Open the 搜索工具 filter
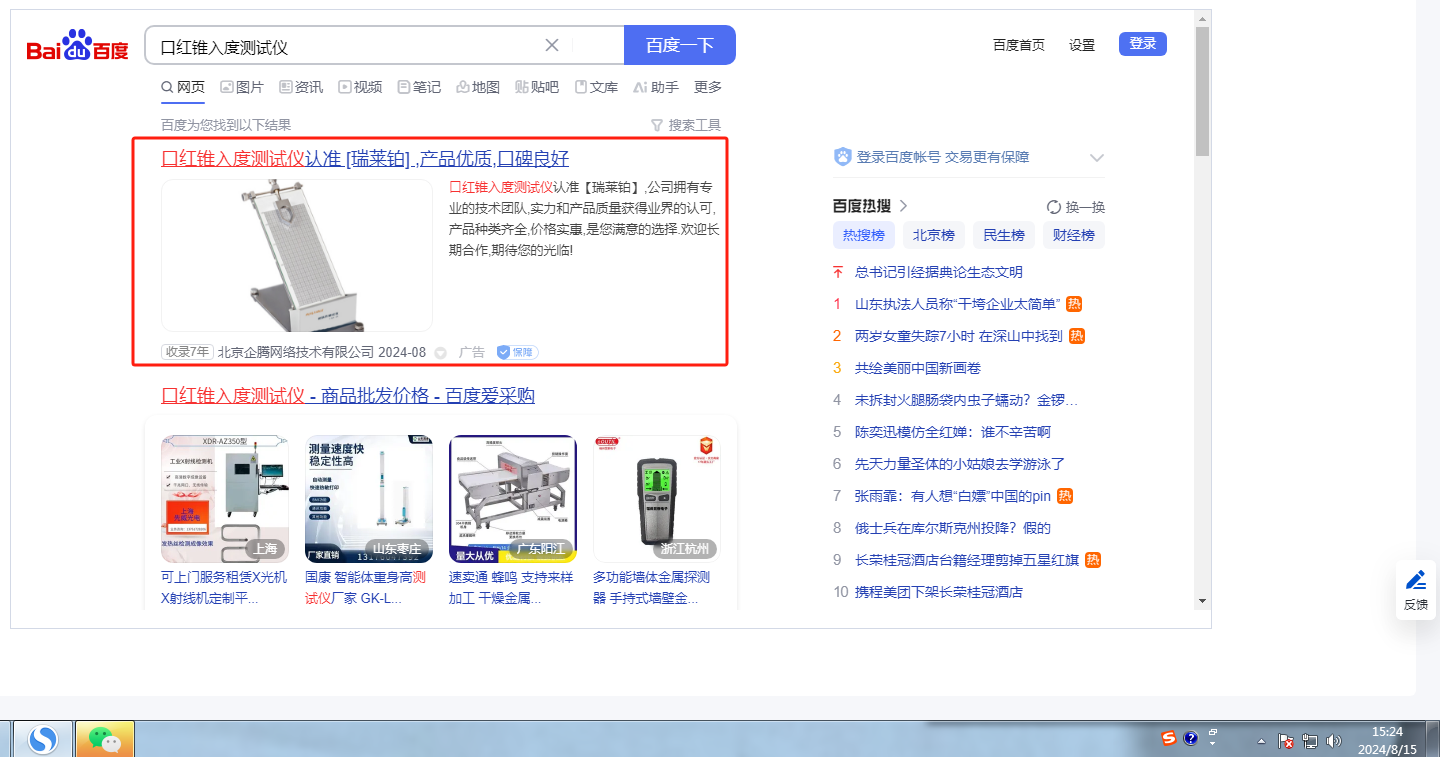 click(686, 125)
